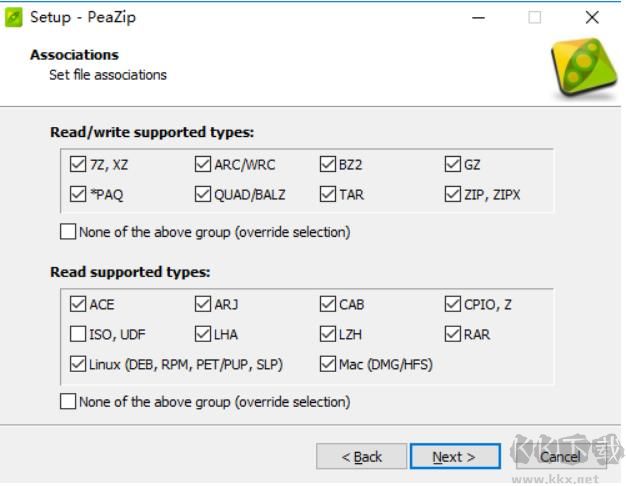Disable Linux (DEB, RPM, PET/PUP, SLP) association
This screenshot has width=626, height=486.
78,365
